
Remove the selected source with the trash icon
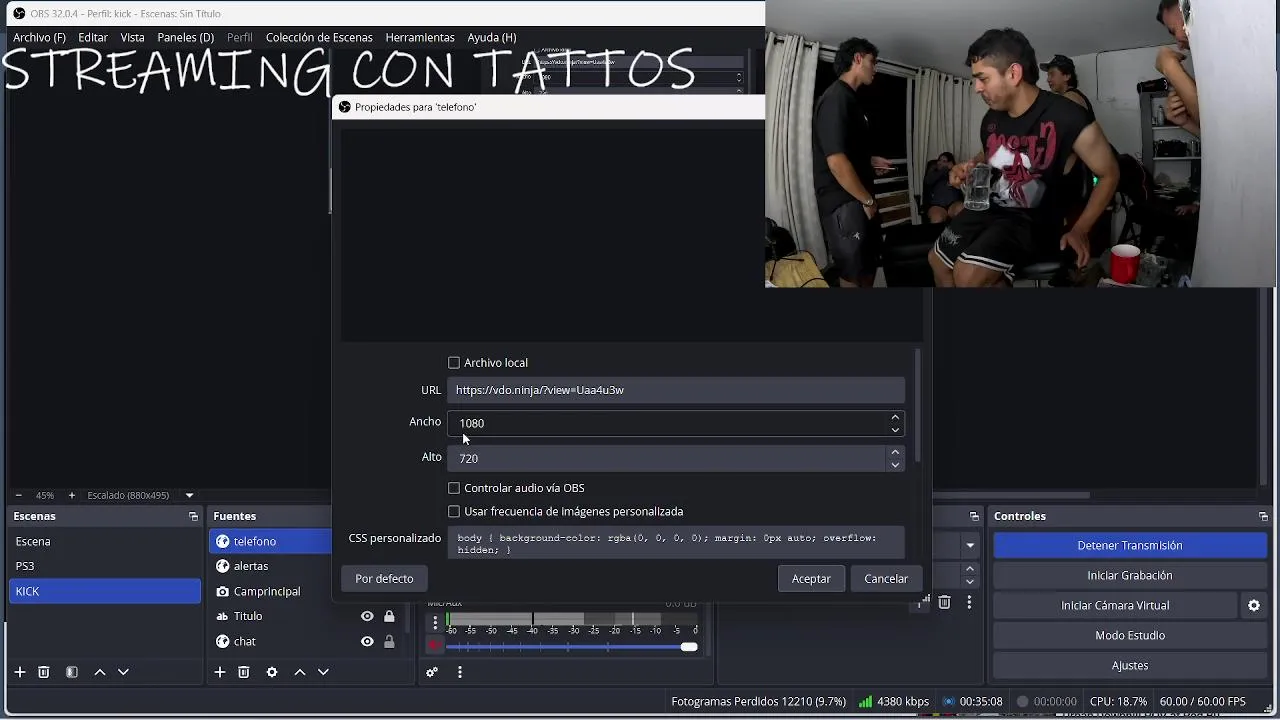point(244,672)
